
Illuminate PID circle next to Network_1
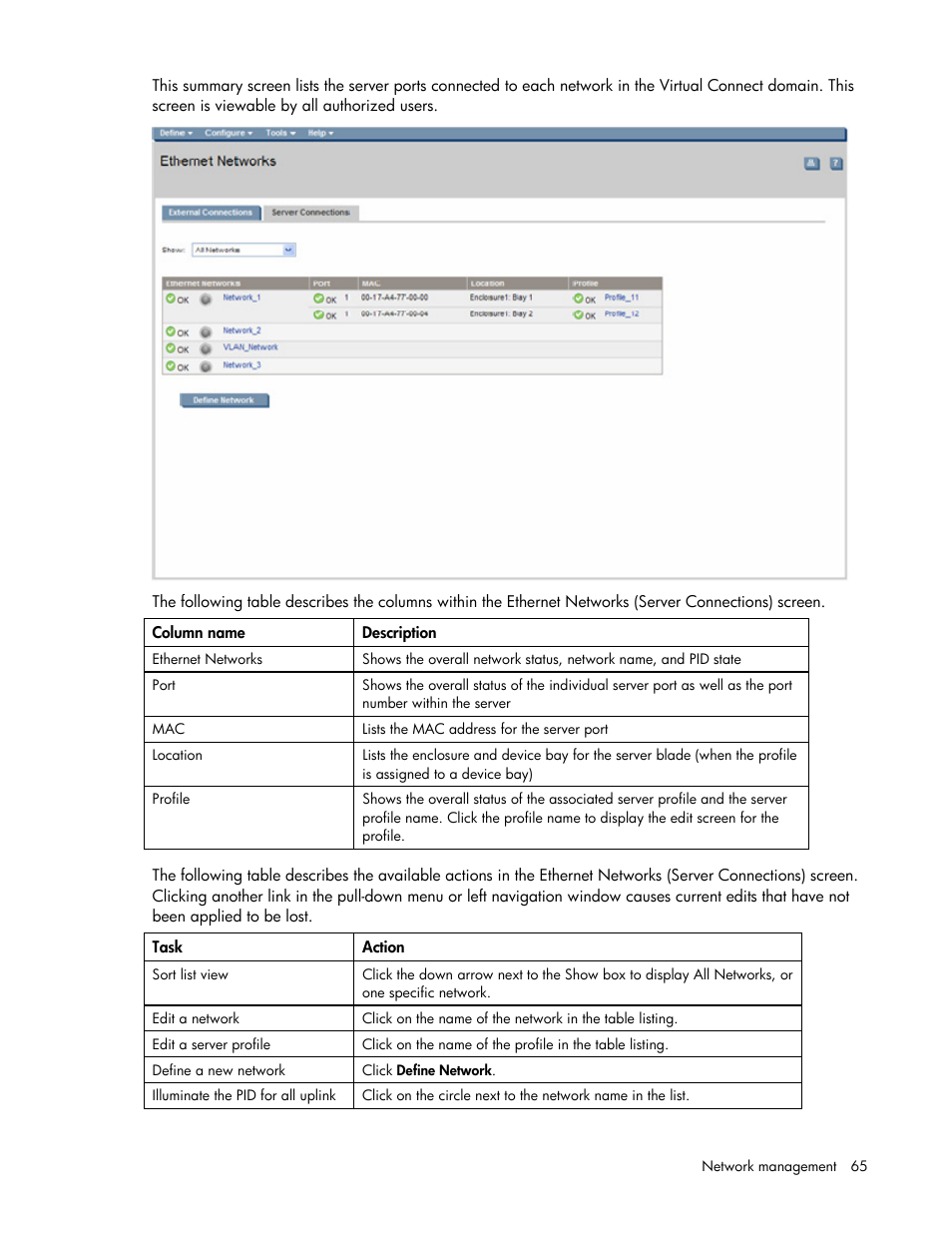click(x=206, y=300)
